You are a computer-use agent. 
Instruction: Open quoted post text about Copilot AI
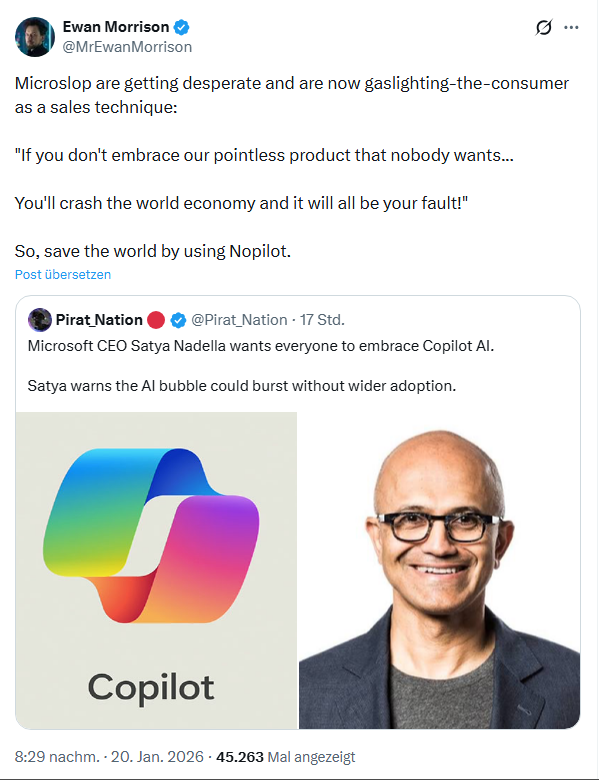tap(261, 346)
